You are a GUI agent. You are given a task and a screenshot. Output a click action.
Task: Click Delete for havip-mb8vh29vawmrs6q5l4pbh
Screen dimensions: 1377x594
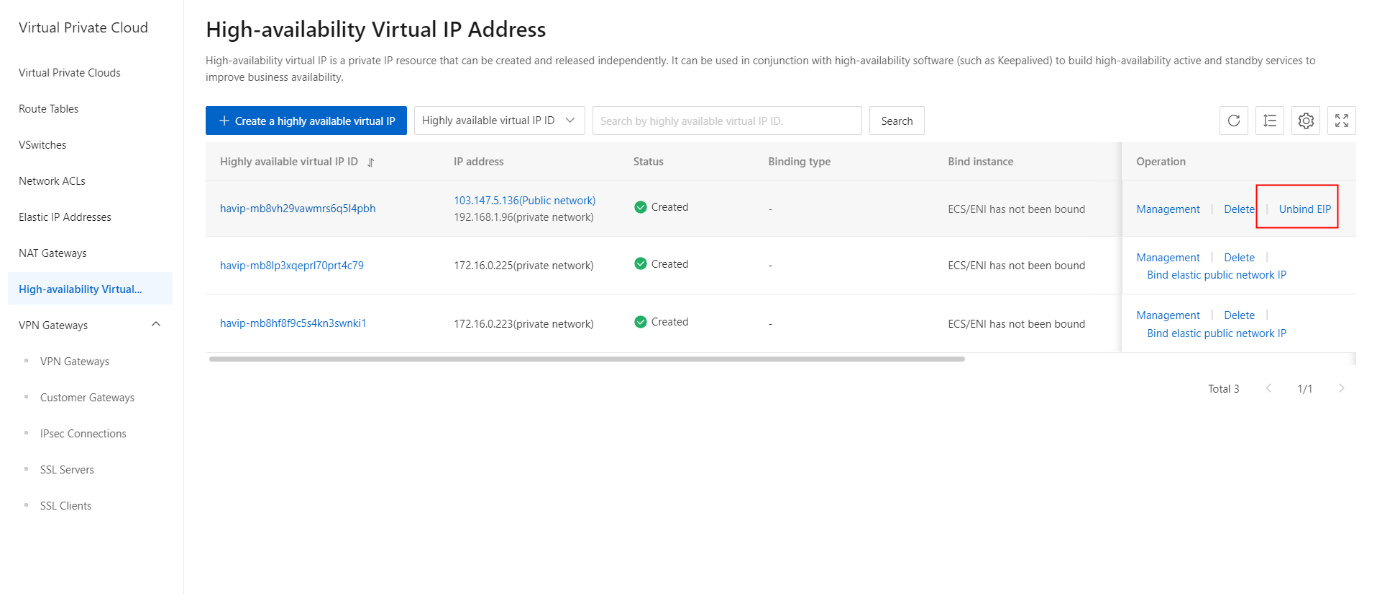pos(1239,209)
